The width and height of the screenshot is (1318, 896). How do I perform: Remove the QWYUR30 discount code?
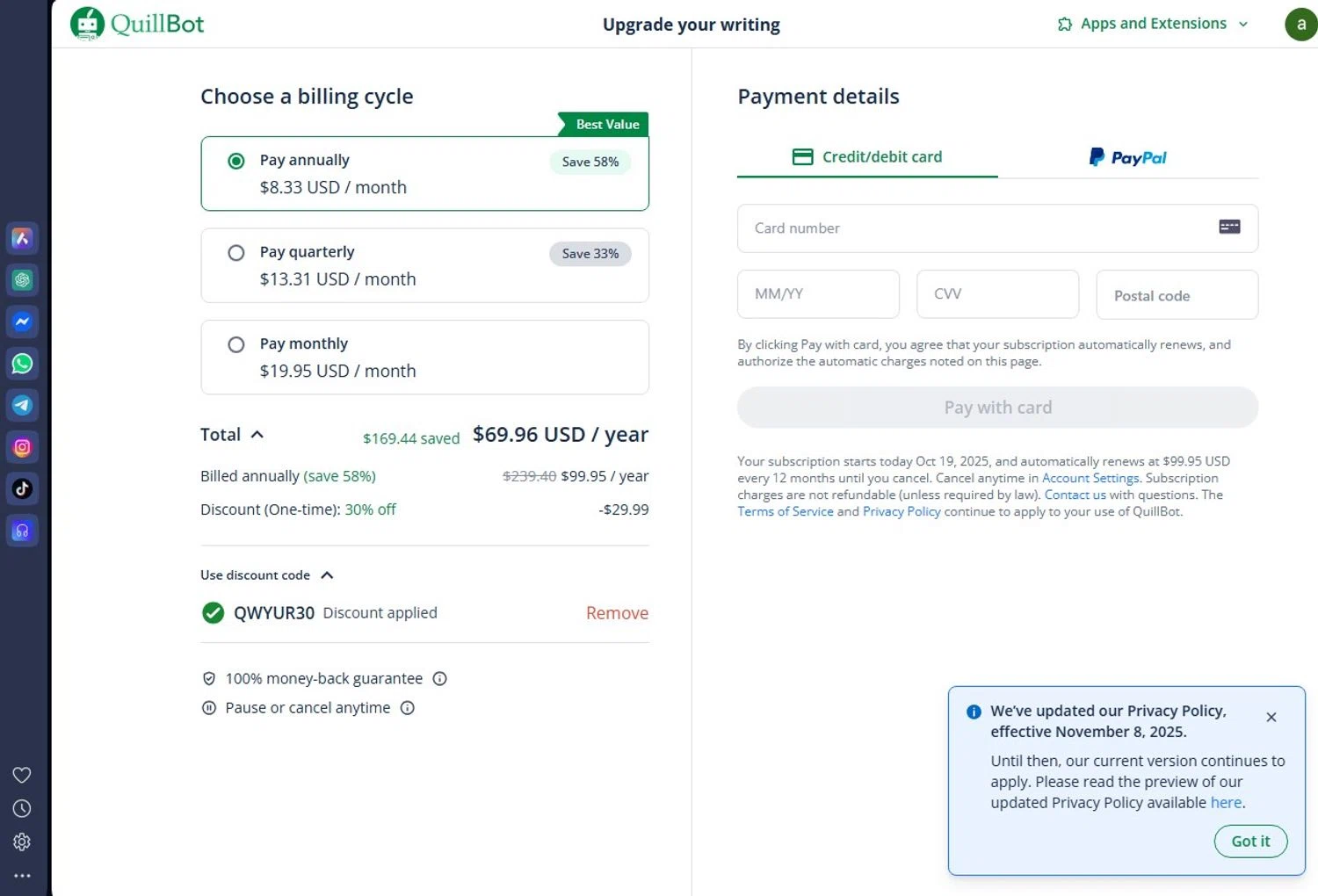[617, 613]
